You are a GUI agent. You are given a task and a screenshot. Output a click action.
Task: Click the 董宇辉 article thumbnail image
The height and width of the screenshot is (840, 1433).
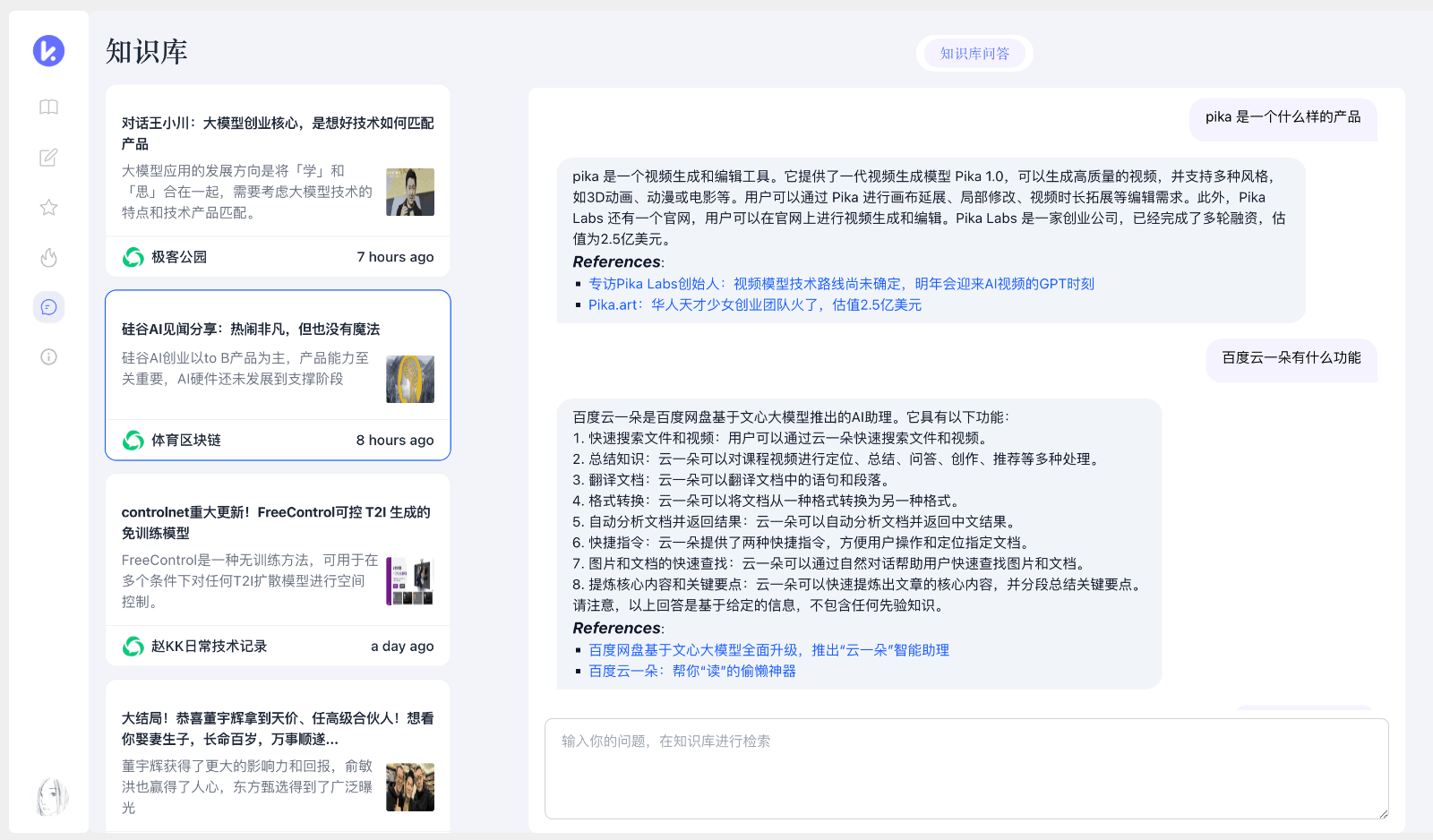410,787
